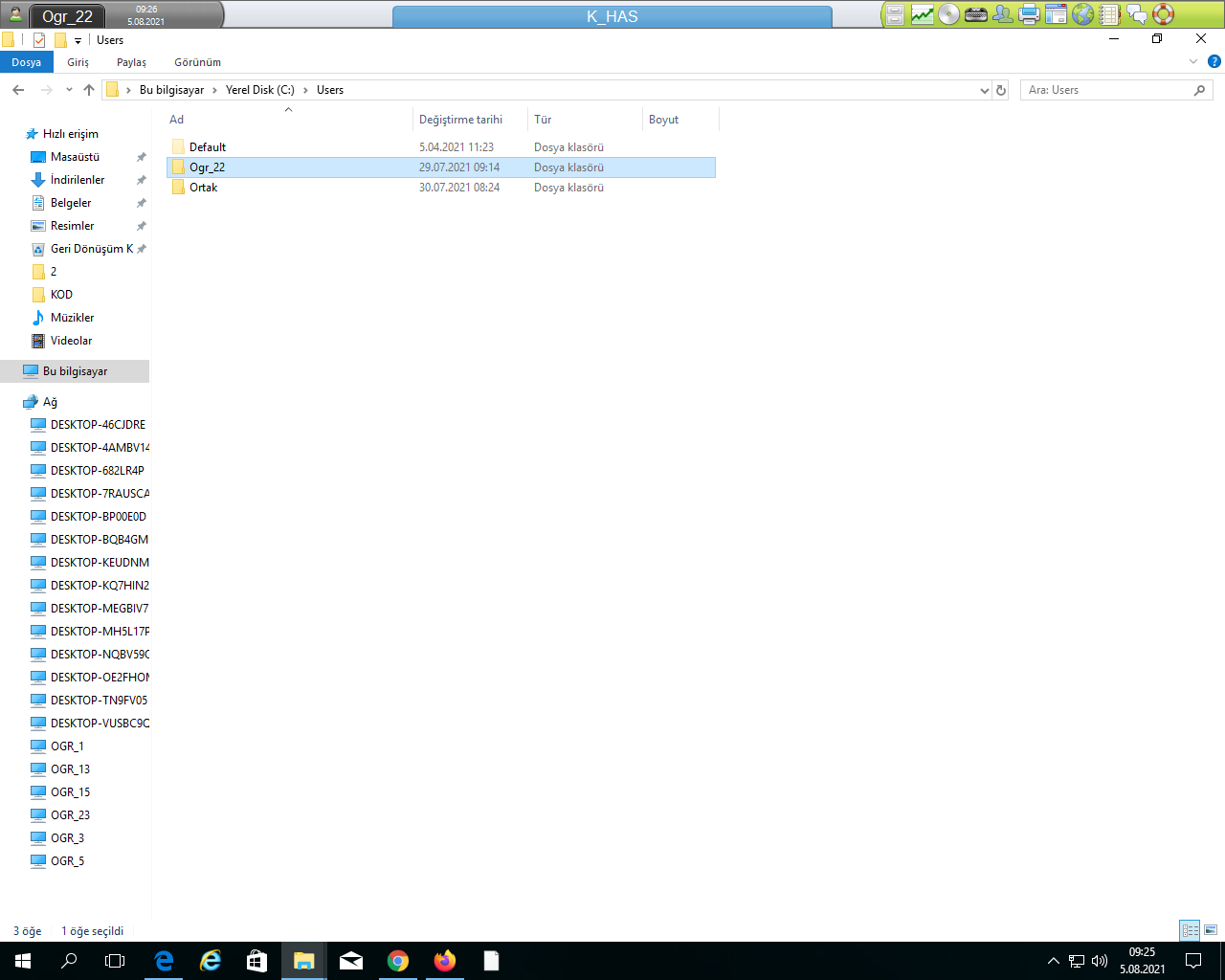1225x980 pixels.
Task: Sort by the Ad column header
Action: point(288,120)
